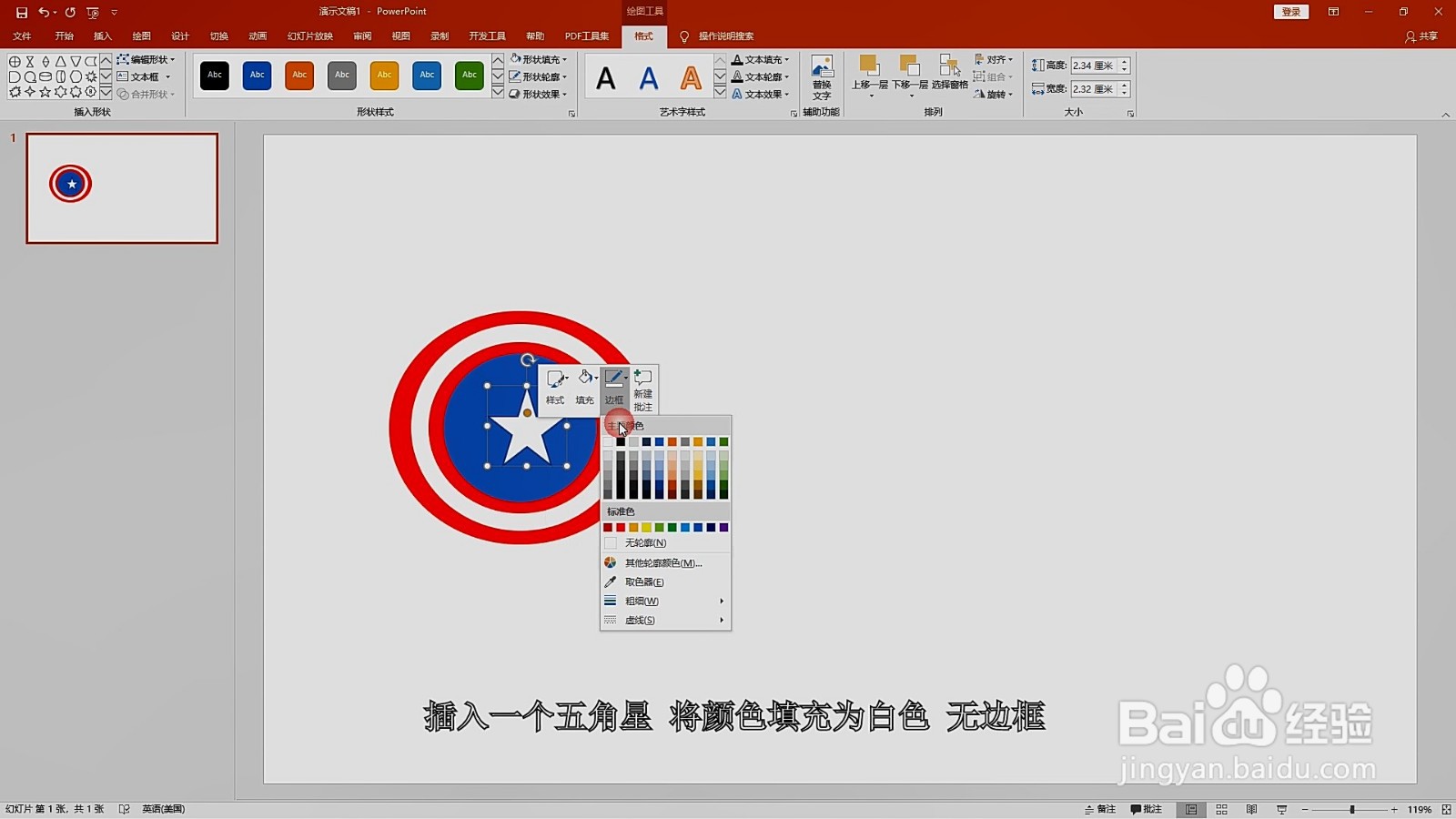Open 形状效果 (Shape Effects) in the ribbon
The height and width of the screenshot is (819, 1456).
(x=538, y=94)
